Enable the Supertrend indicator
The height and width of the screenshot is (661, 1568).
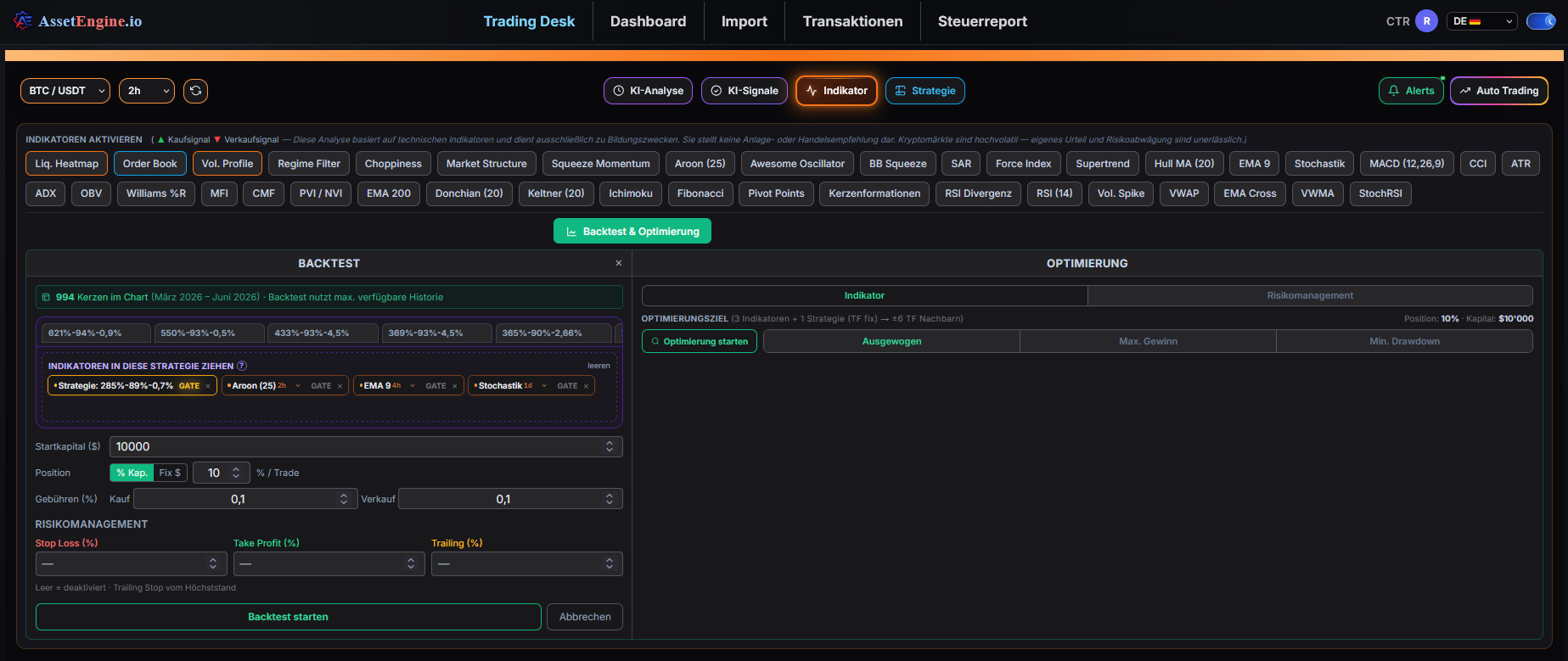coord(1103,164)
